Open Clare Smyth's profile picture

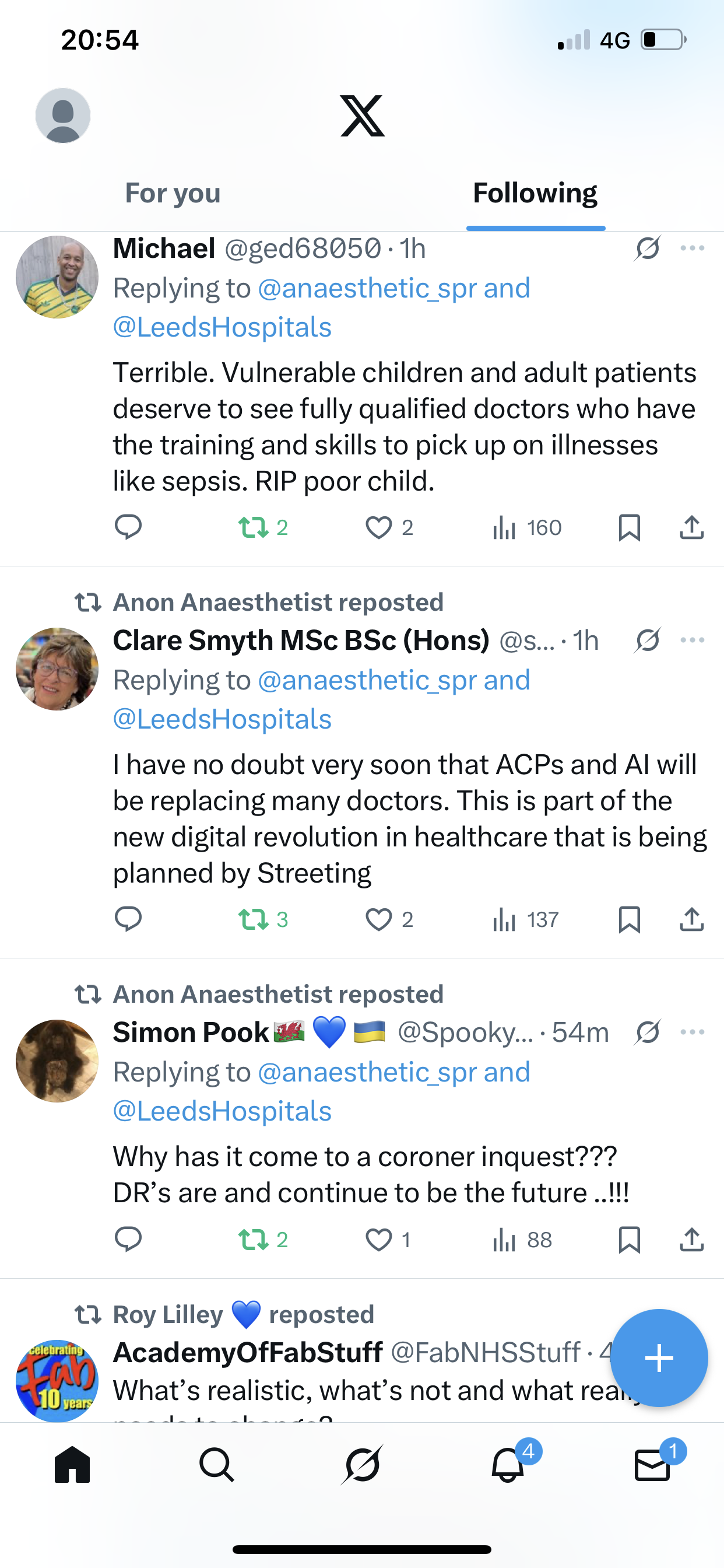pos(57,669)
